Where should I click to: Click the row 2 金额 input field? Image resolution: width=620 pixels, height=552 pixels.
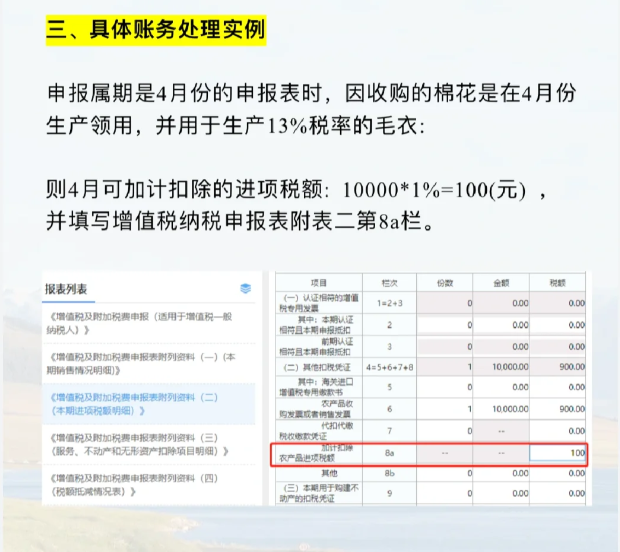501,325
